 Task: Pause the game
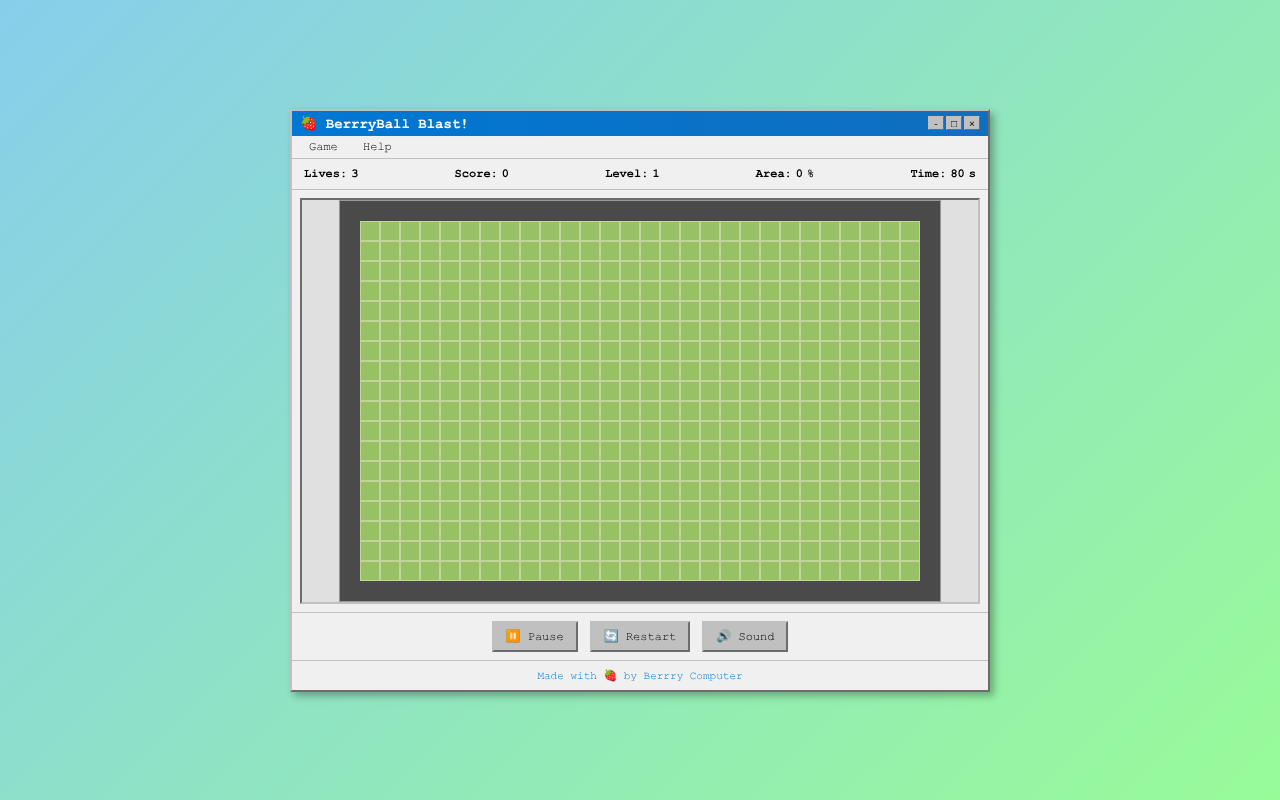coord(534,636)
